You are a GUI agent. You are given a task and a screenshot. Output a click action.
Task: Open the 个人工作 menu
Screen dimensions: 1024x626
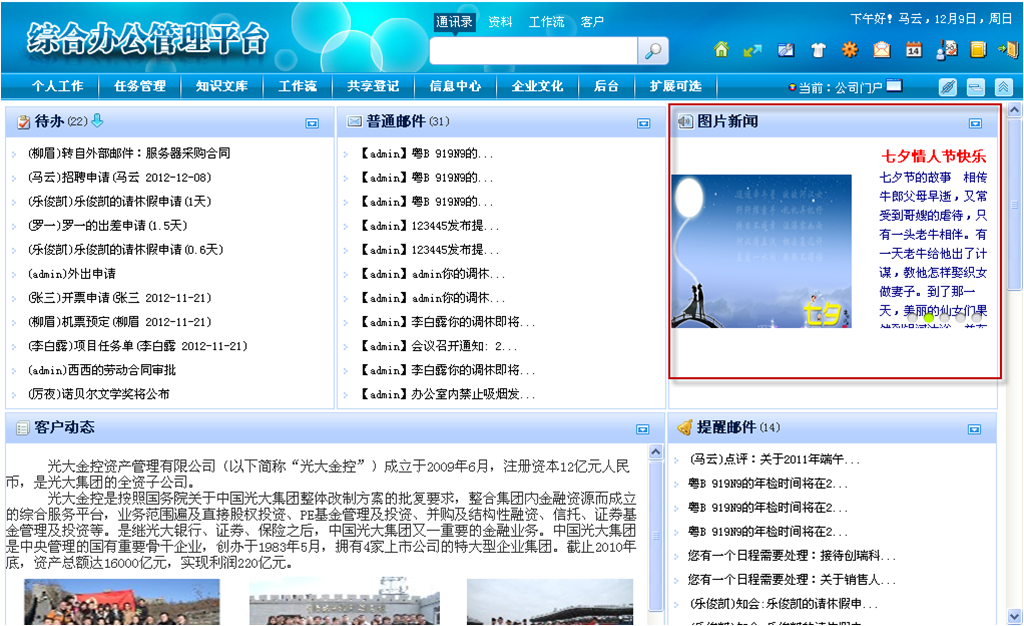click(57, 86)
